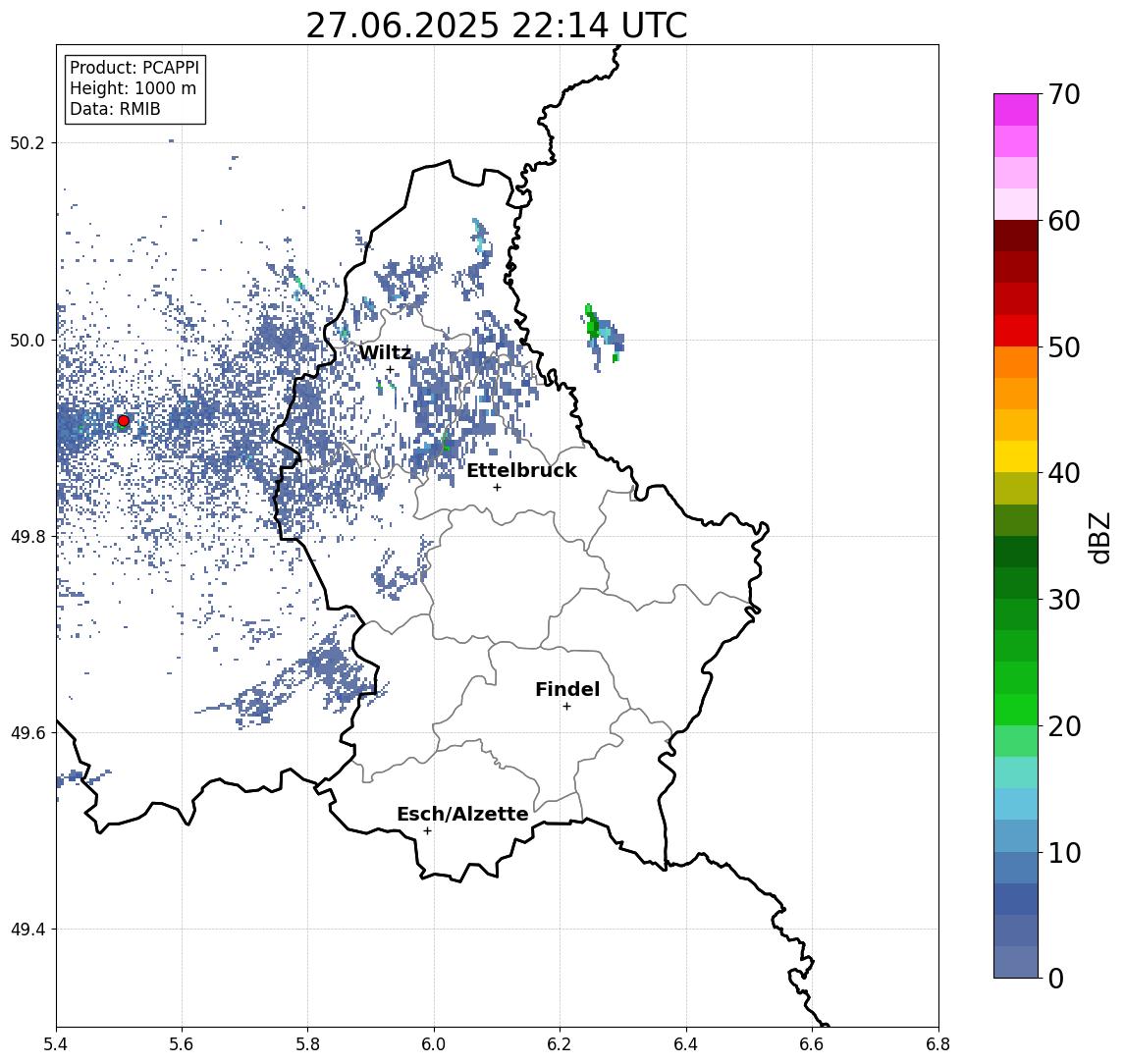Screen dimensions: 1124x1064
Task: Click the longitude tick label 6.8
Action: coord(937,1044)
